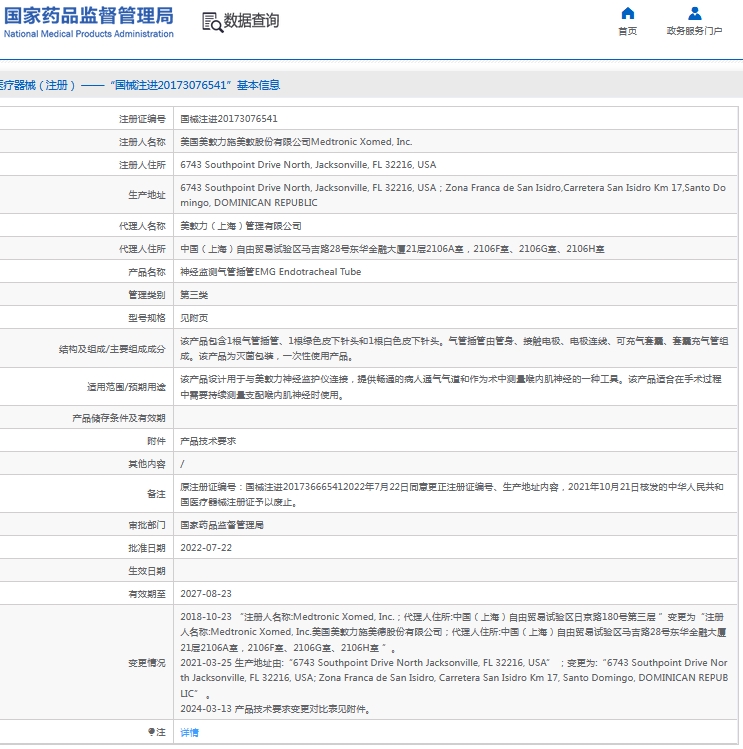Image resolution: width=743 pixels, height=749 pixels.
Task: Click the 数据查询 heading text
Action: (x=251, y=21)
